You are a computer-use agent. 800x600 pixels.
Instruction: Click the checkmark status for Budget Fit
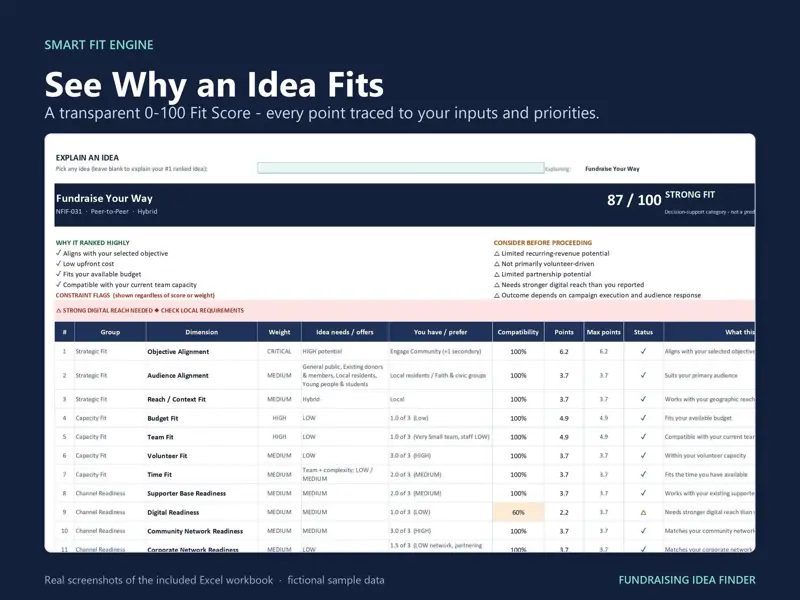(x=643, y=418)
